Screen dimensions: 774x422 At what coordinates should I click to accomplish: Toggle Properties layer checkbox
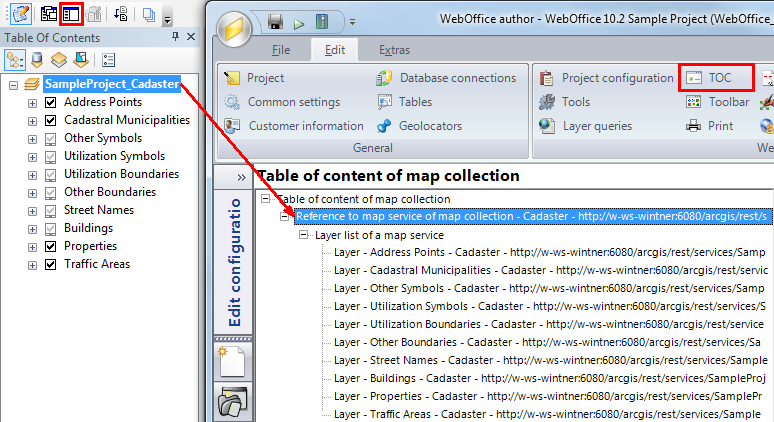click(x=50, y=246)
